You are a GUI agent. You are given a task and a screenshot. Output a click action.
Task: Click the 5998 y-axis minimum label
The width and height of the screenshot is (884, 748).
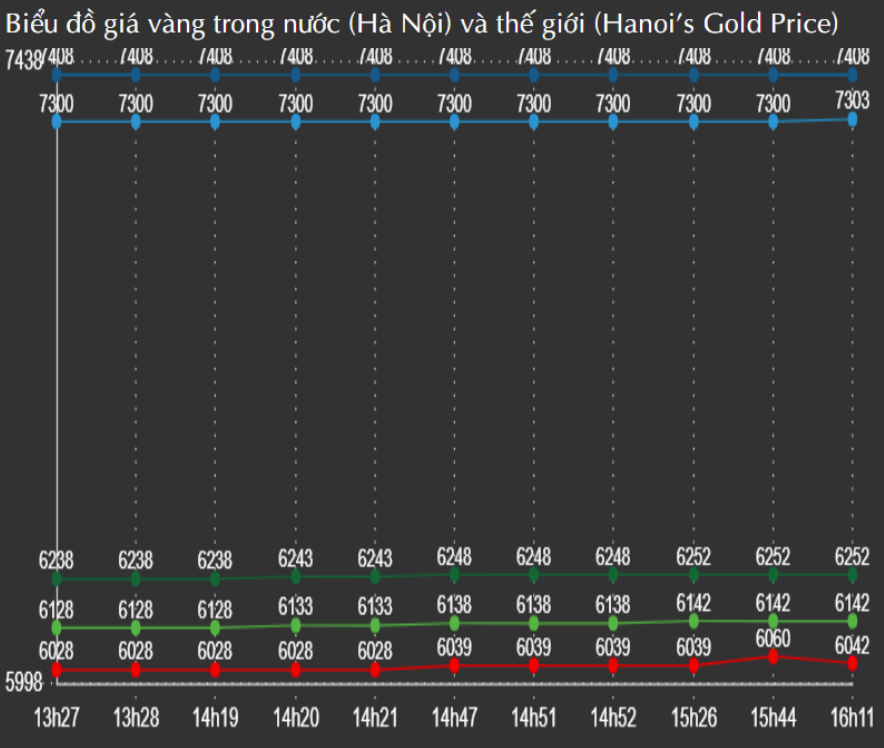tap(23, 684)
